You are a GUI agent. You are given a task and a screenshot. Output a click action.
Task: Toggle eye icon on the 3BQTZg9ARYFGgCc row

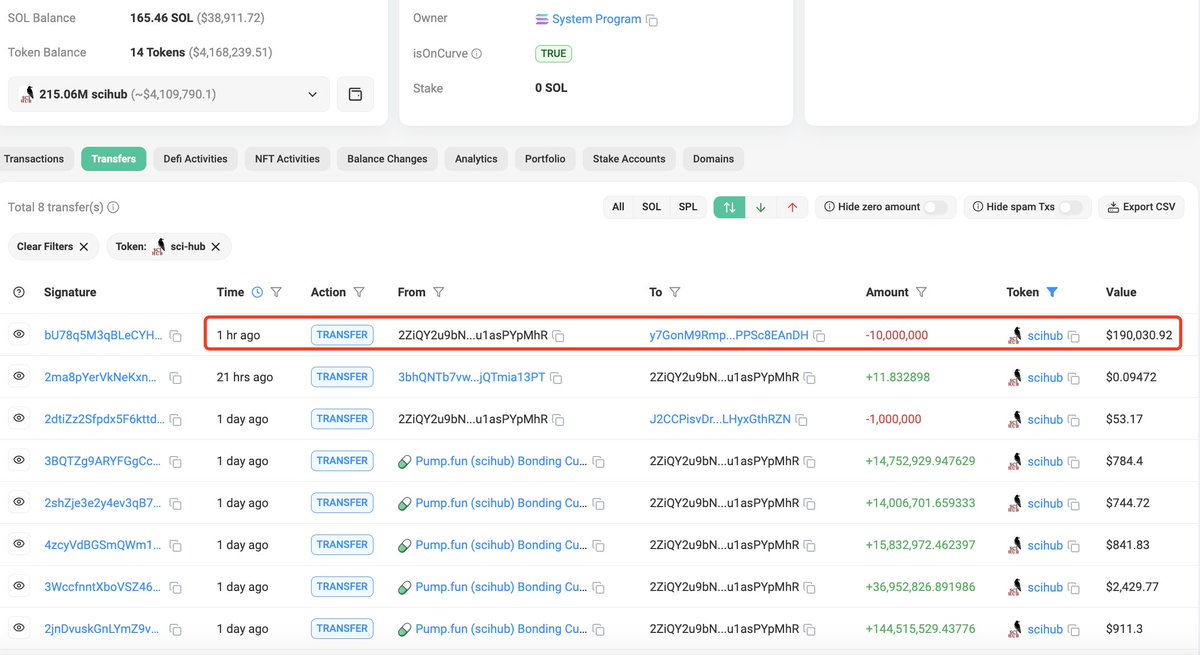click(18, 461)
